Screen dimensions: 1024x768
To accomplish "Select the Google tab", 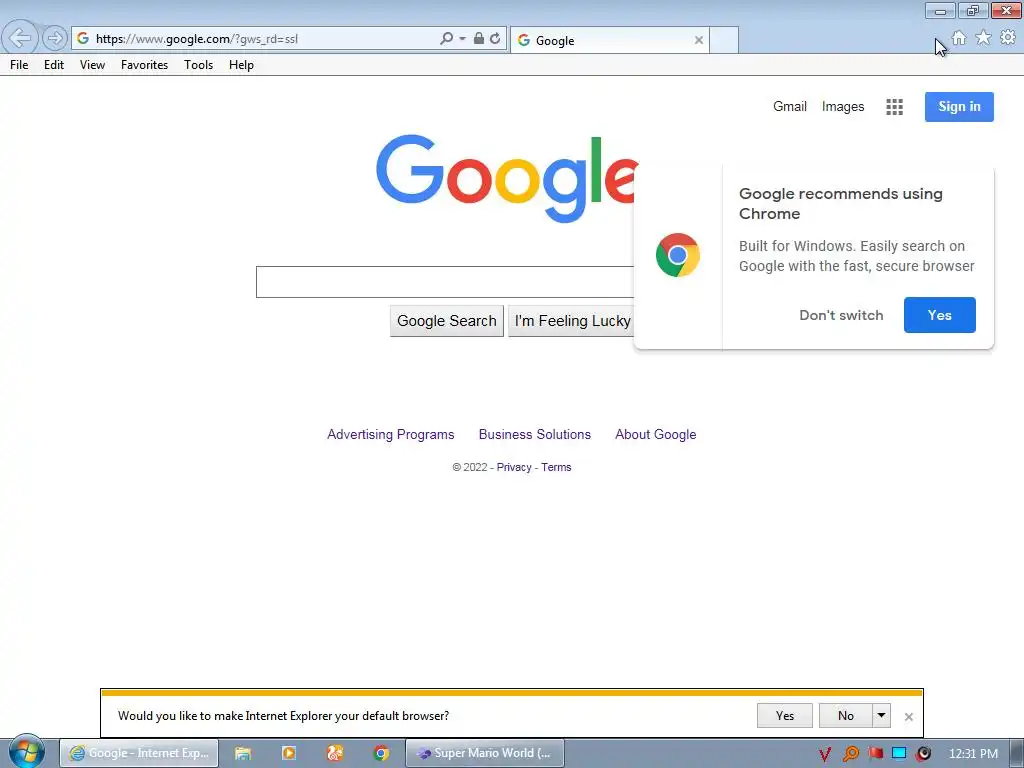I will [609, 40].
